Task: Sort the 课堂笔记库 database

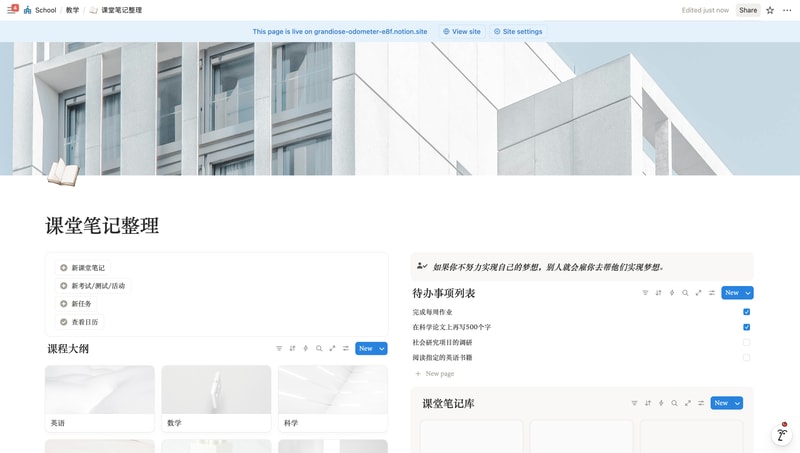Action: [x=647, y=403]
